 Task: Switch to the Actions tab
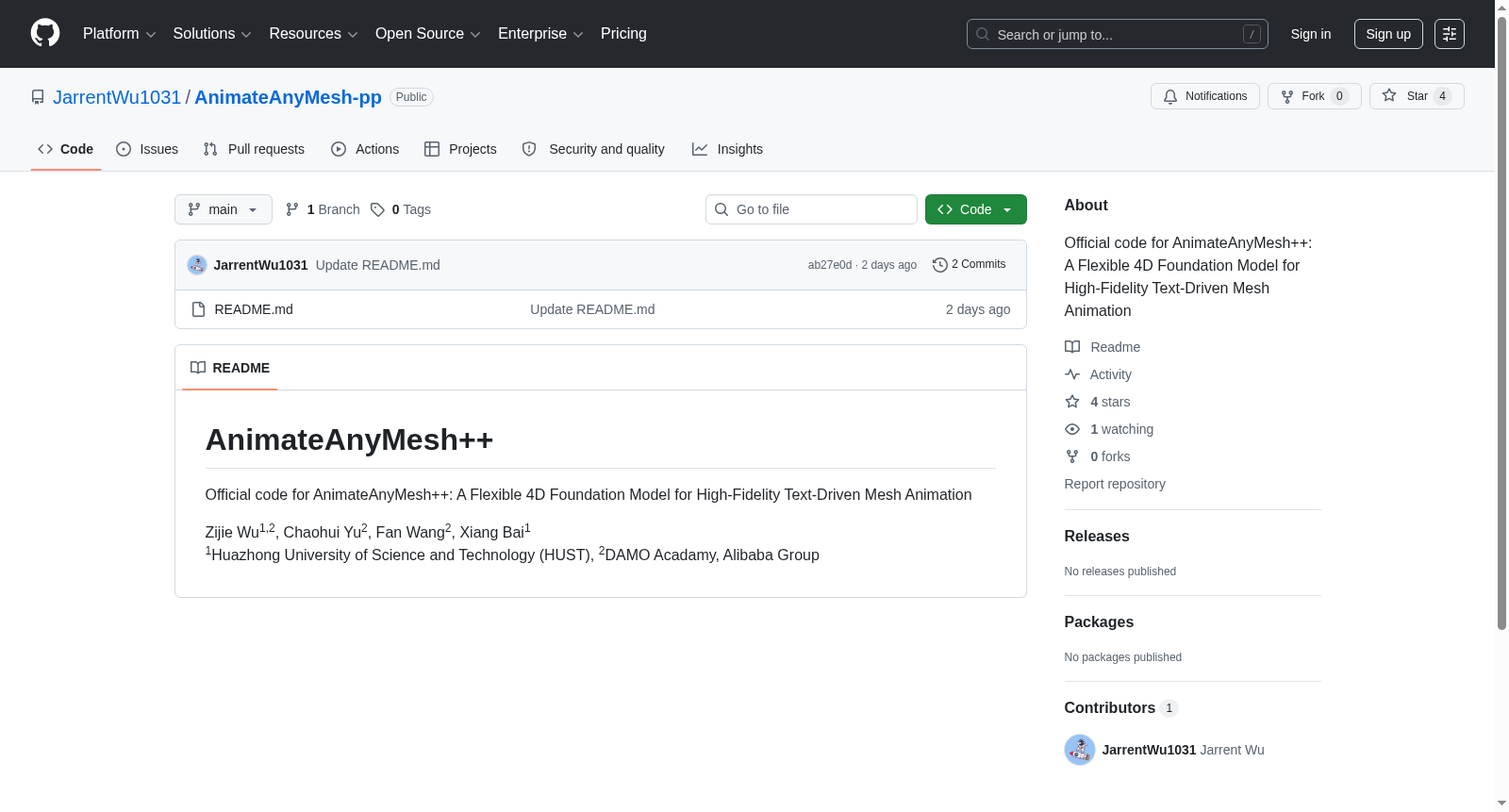[x=365, y=149]
